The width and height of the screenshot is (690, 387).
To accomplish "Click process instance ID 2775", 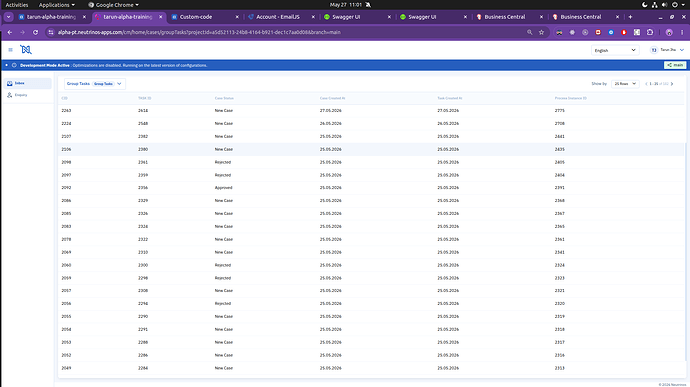I will tap(559, 111).
